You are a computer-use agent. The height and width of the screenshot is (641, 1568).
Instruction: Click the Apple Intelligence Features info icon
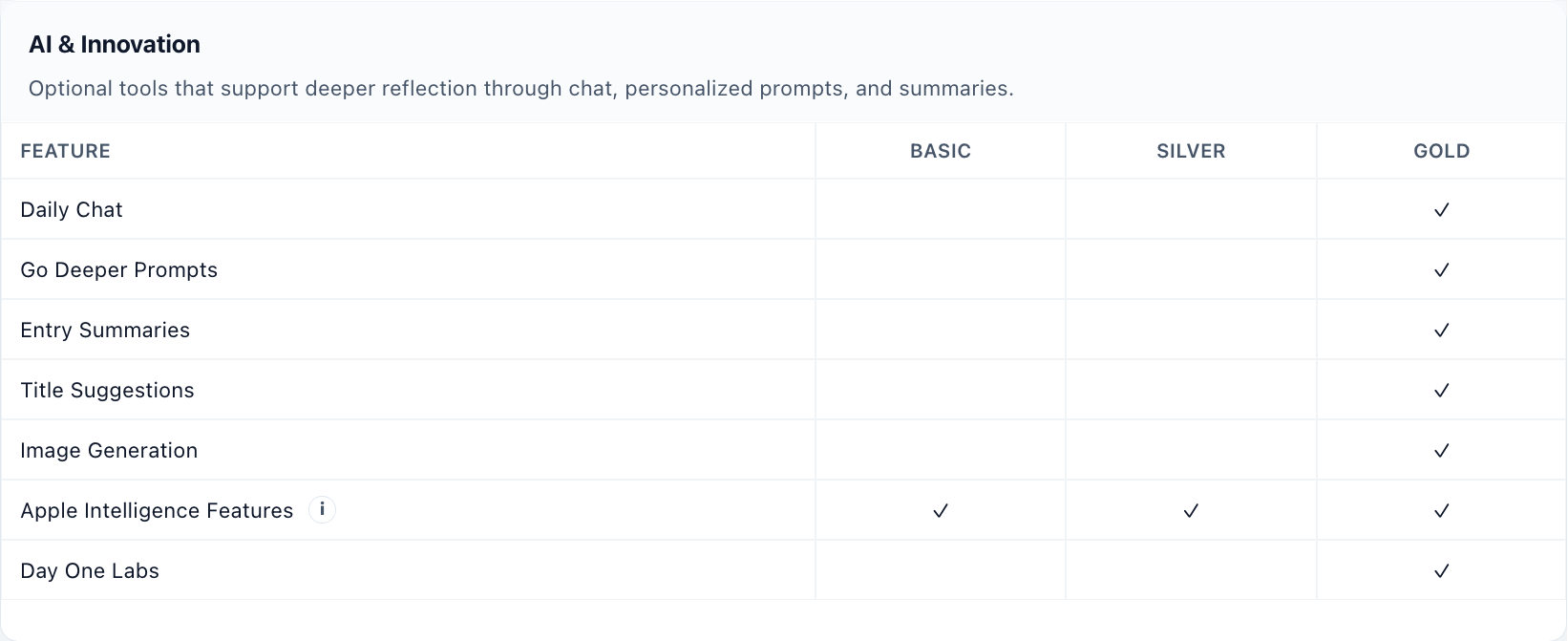322,510
